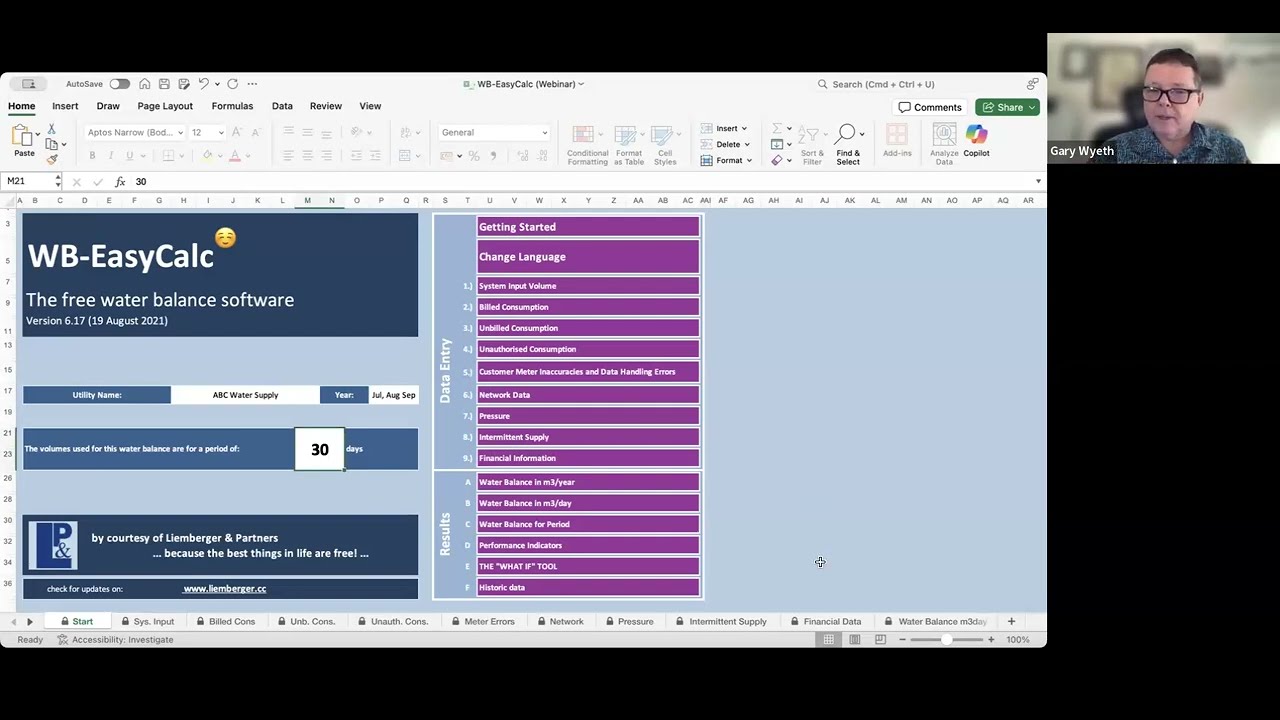
Task: Open the document title dropdown chevron
Action: tap(581, 84)
